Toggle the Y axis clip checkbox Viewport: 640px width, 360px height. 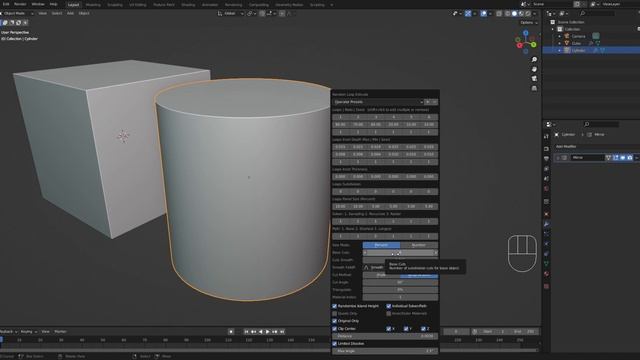[406, 329]
